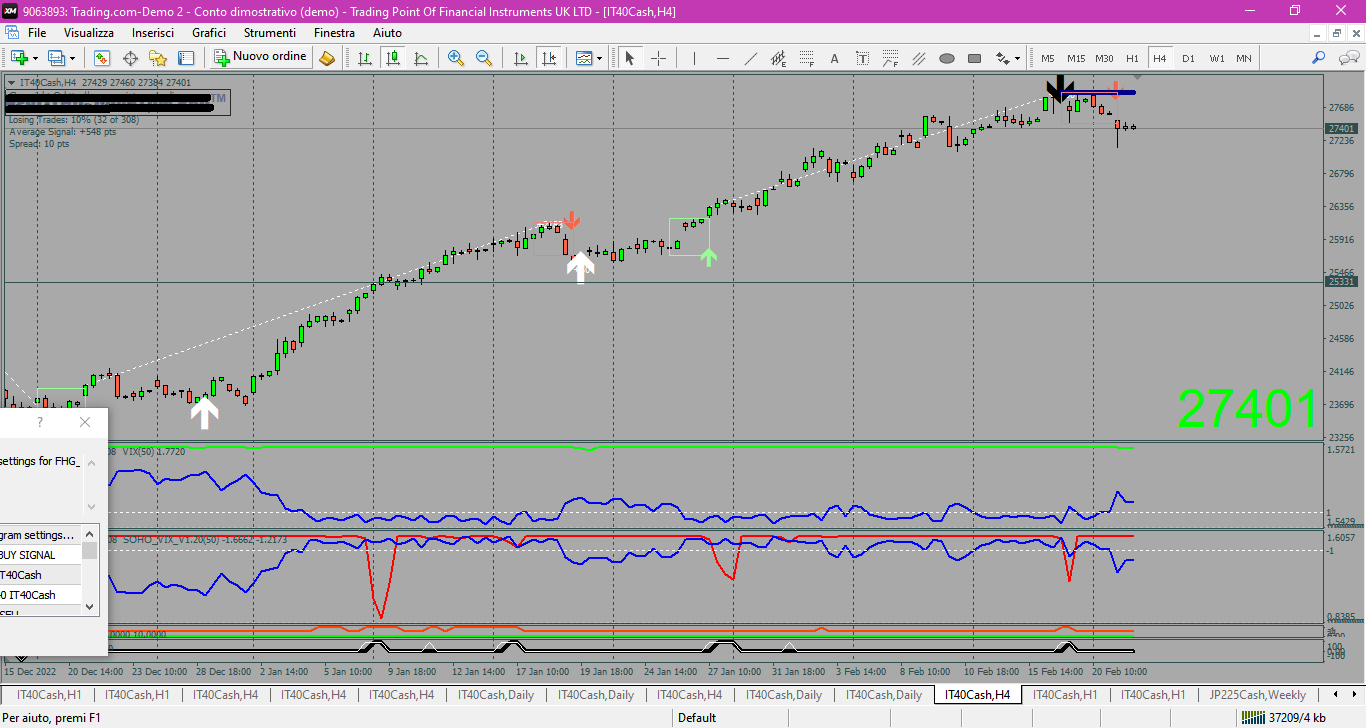The width and height of the screenshot is (1366, 728).
Task: Open the indicators list icon
Action: coord(585,58)
